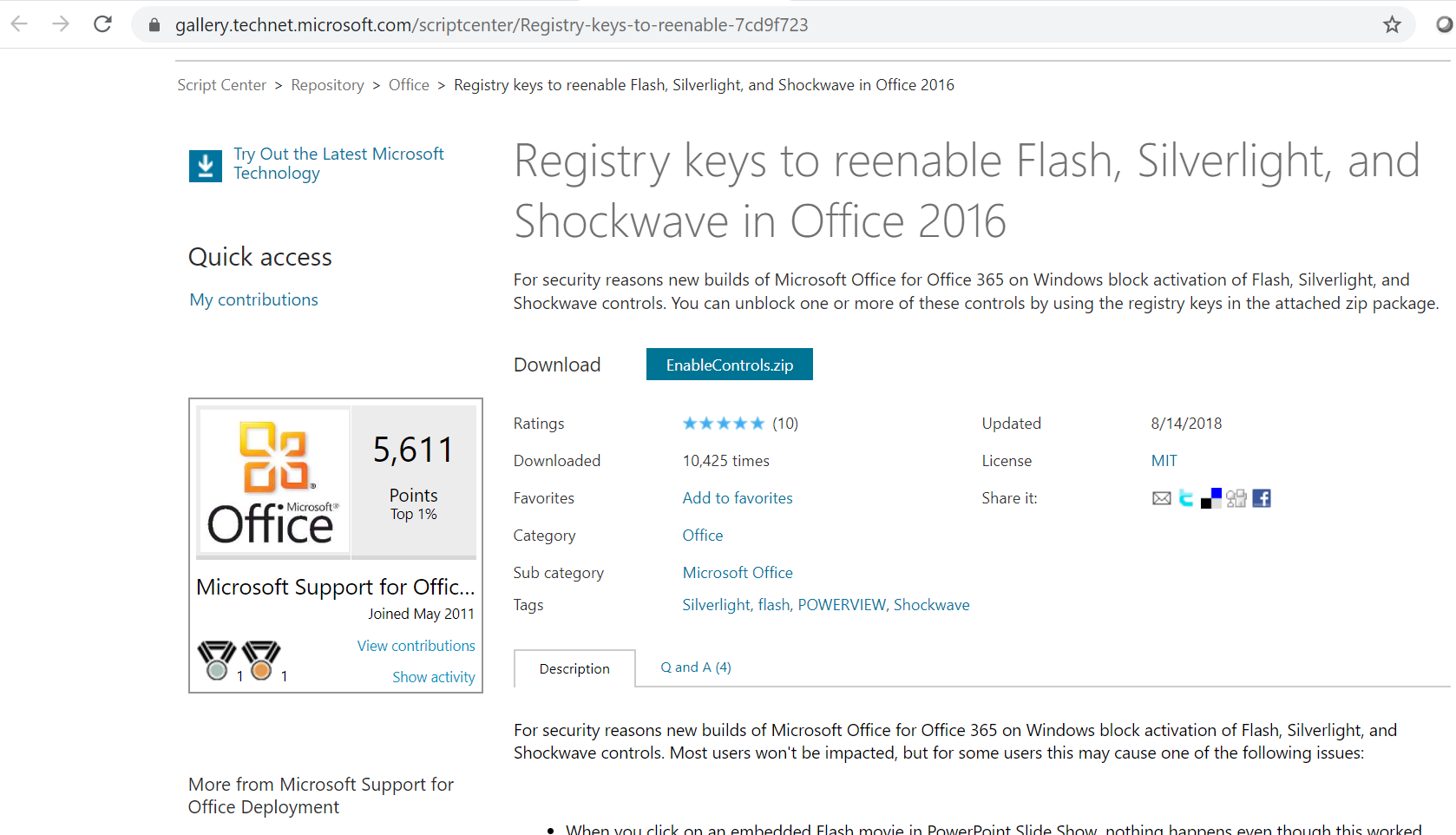Select the Description tab
1456x835 pixels.
(x=574, y=668)
